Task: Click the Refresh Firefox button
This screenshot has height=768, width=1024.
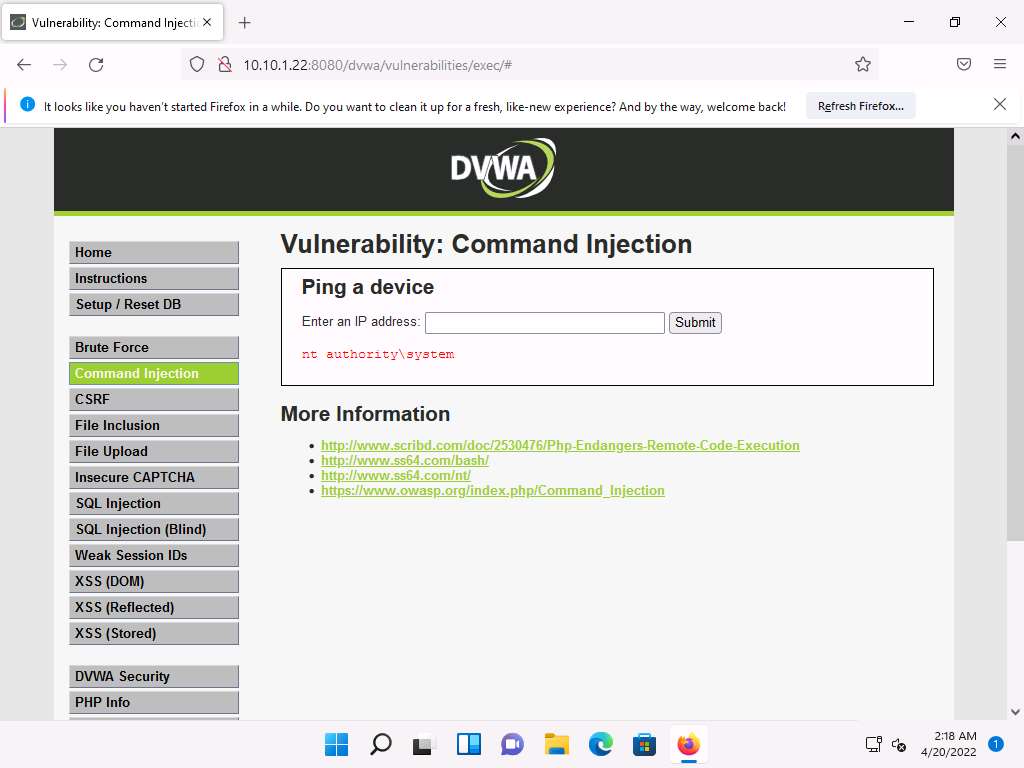Action: [860, 106]
